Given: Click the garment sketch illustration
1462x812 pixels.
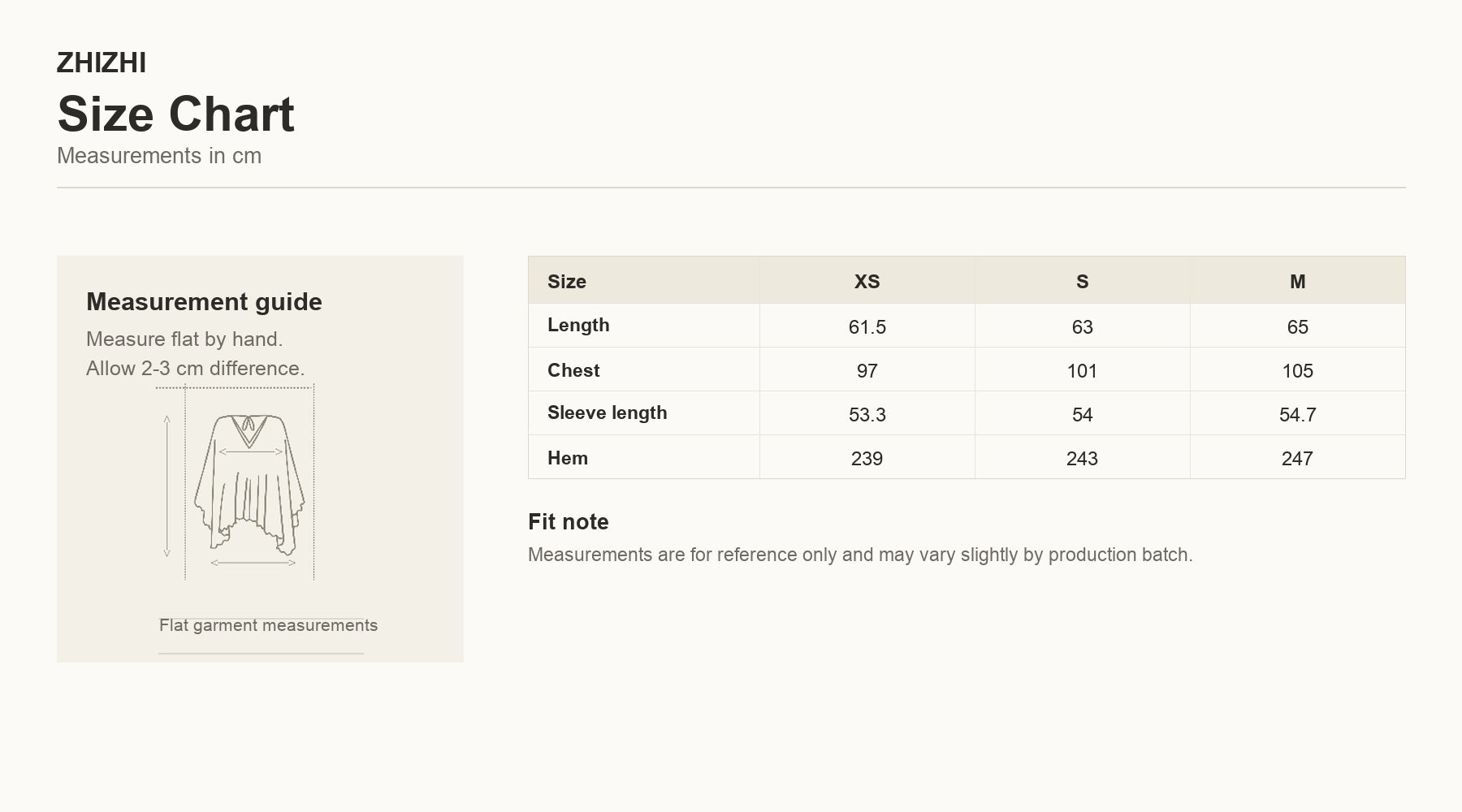Looking at the screenshot, I should tap(235, 483).
